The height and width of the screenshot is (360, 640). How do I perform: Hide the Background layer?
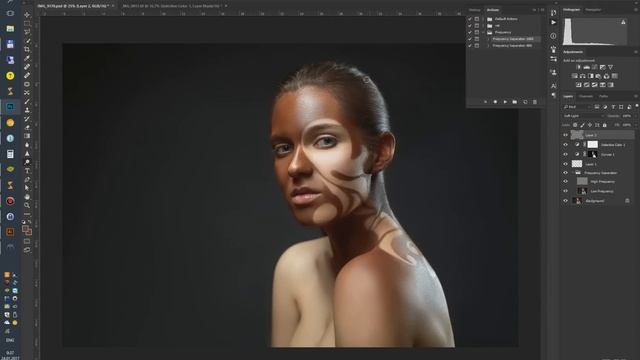[x=566, y=201]
